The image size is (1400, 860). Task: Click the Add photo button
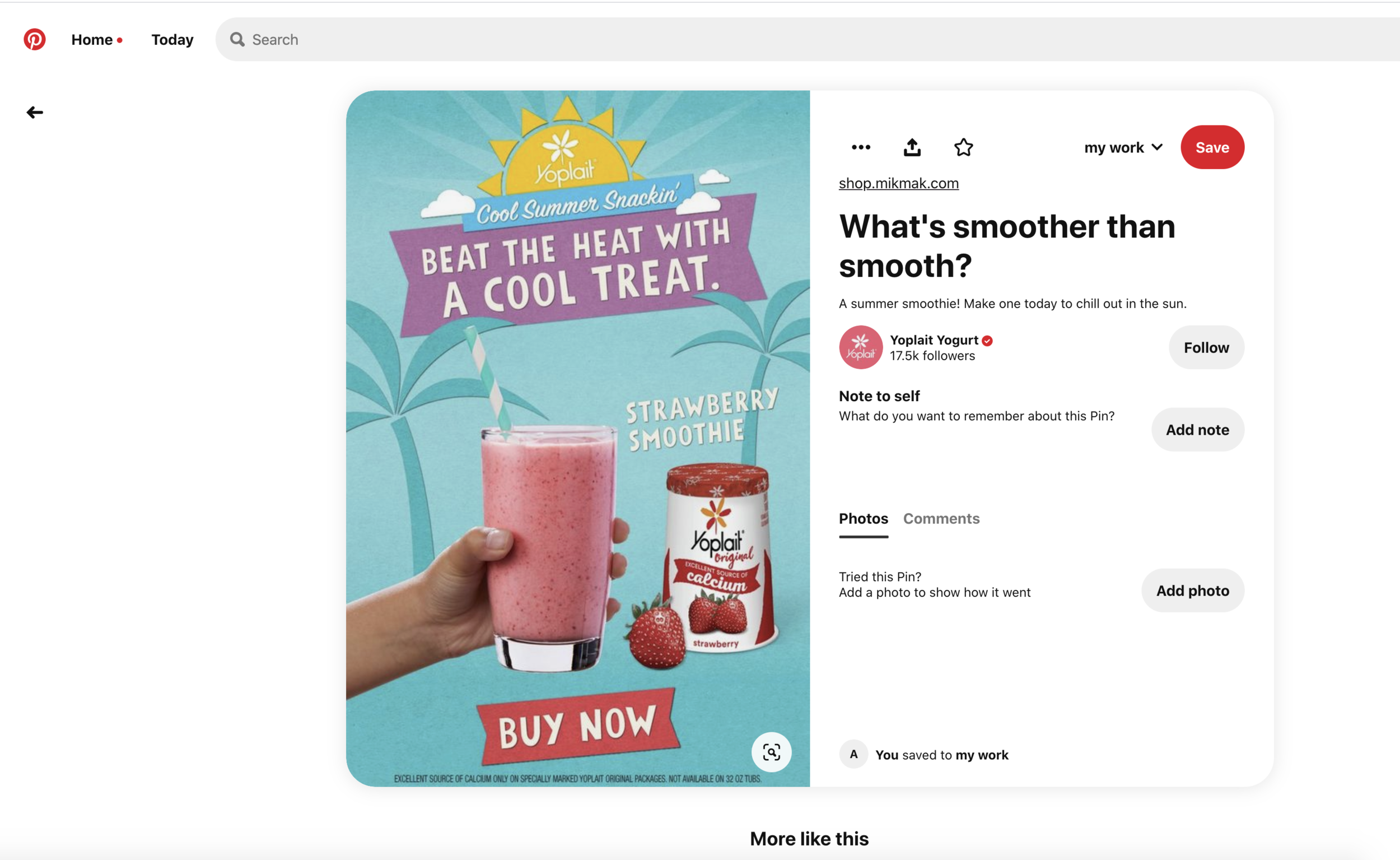(1192, 591)
